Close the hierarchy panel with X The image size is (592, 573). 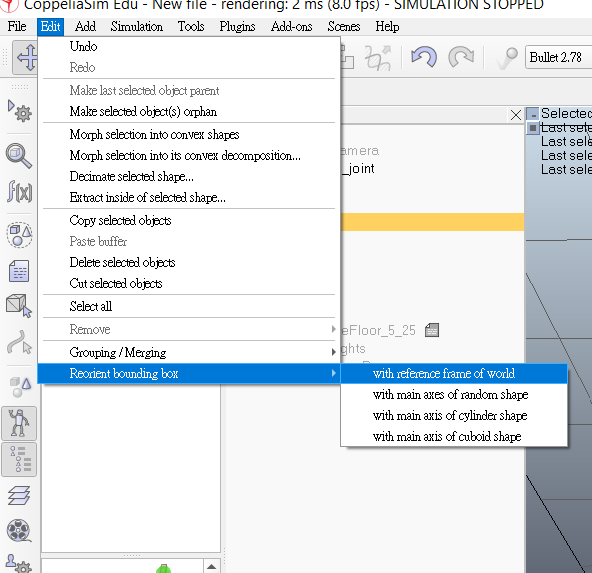point(515,115)
